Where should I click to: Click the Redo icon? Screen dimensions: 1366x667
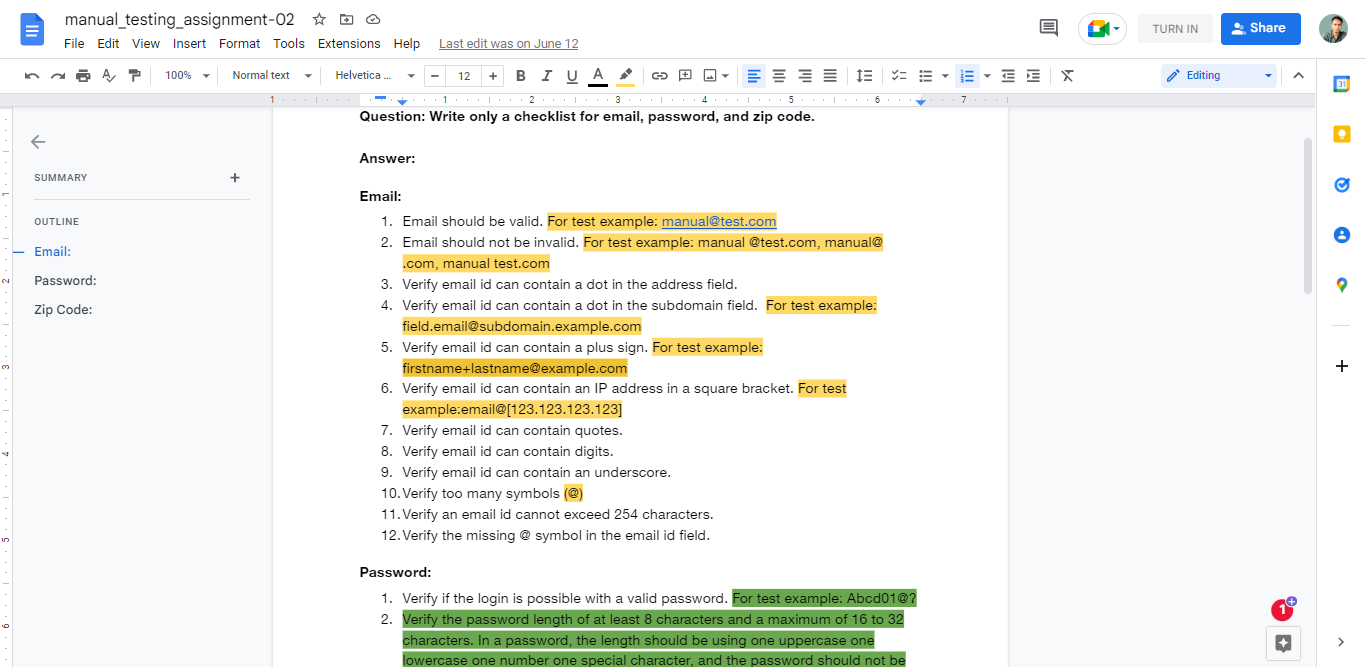58,76
